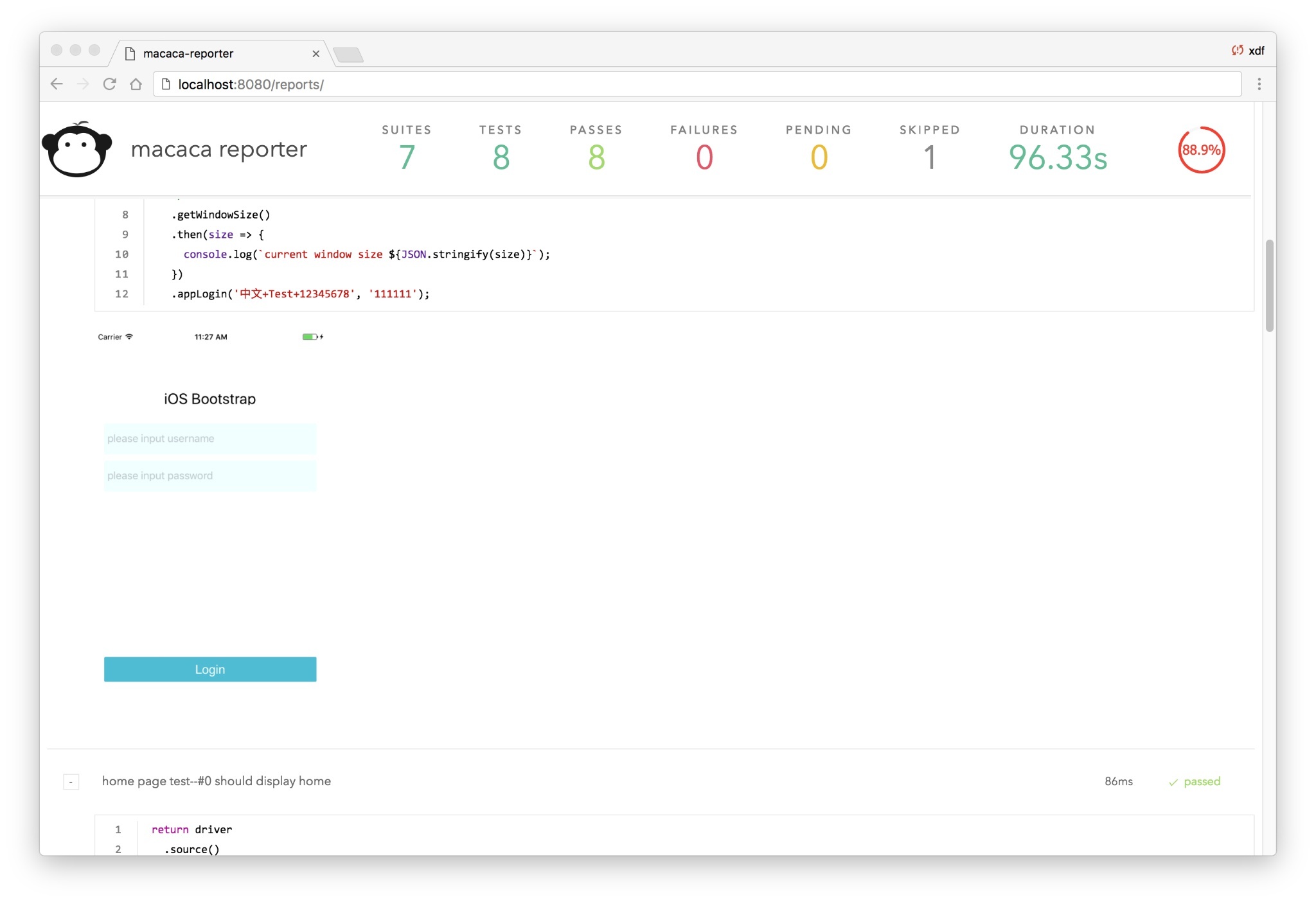The height and width of the screenshot is (902, 1316).
Task: Click the Skipped count filter
Action: click(929, 157)
